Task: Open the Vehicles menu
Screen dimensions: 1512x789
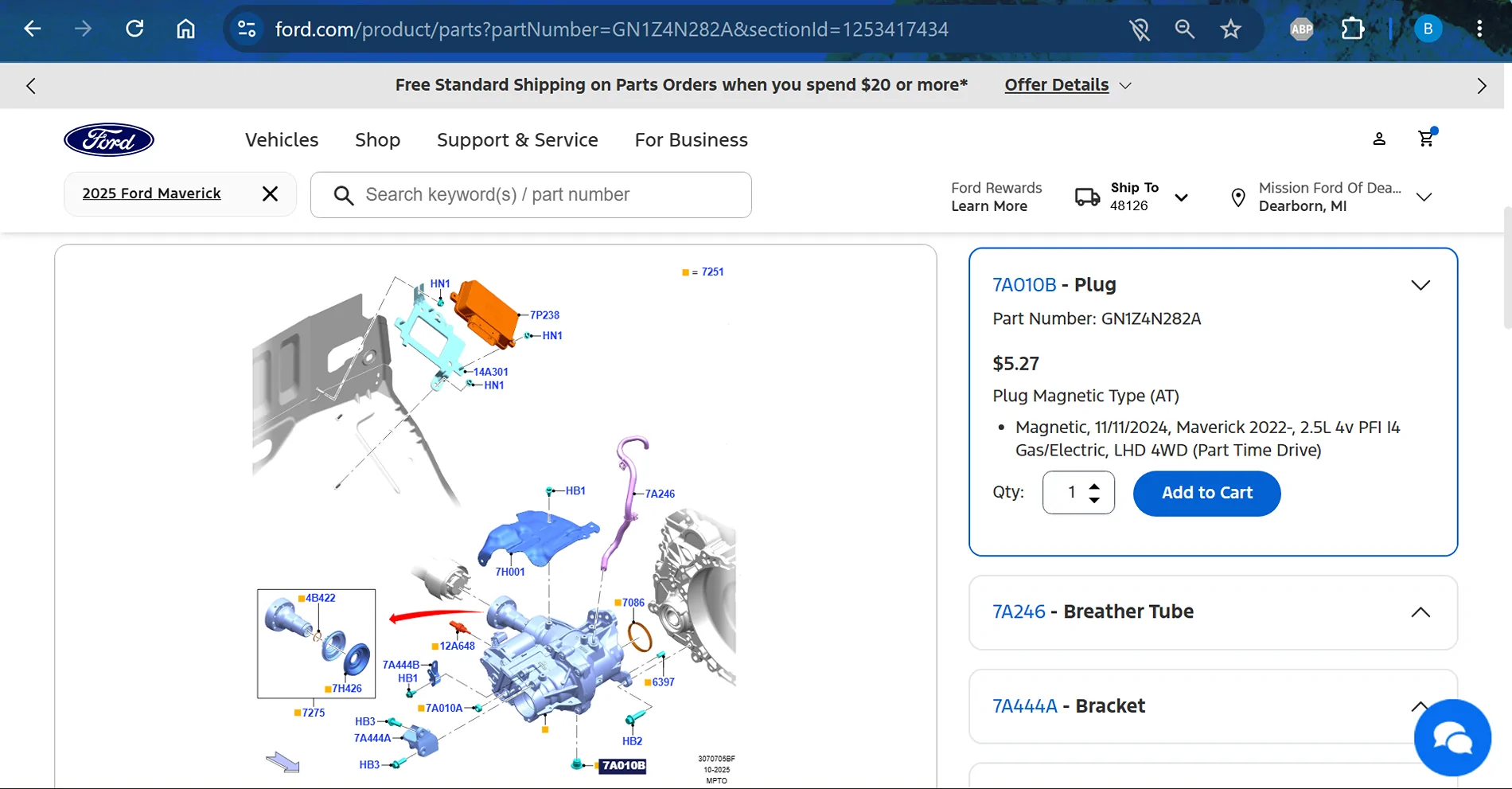Action: coord(282,140)
